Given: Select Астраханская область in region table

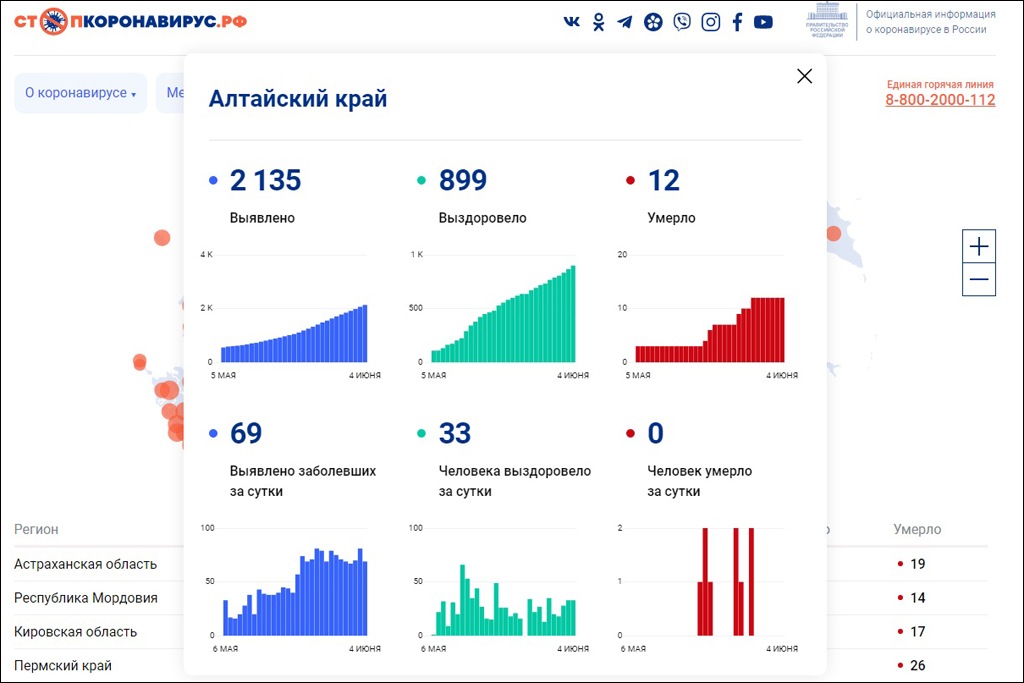Looking at the screenshot, I should 86,564.
